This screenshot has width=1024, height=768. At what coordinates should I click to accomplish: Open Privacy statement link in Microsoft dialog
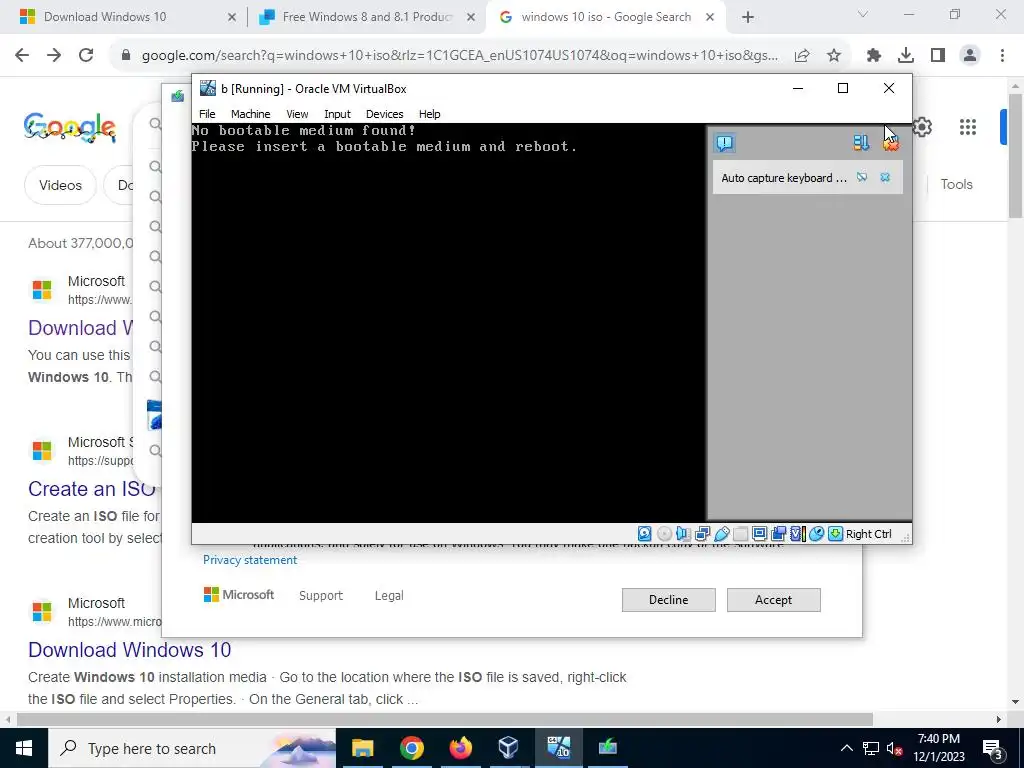(249, 560)
